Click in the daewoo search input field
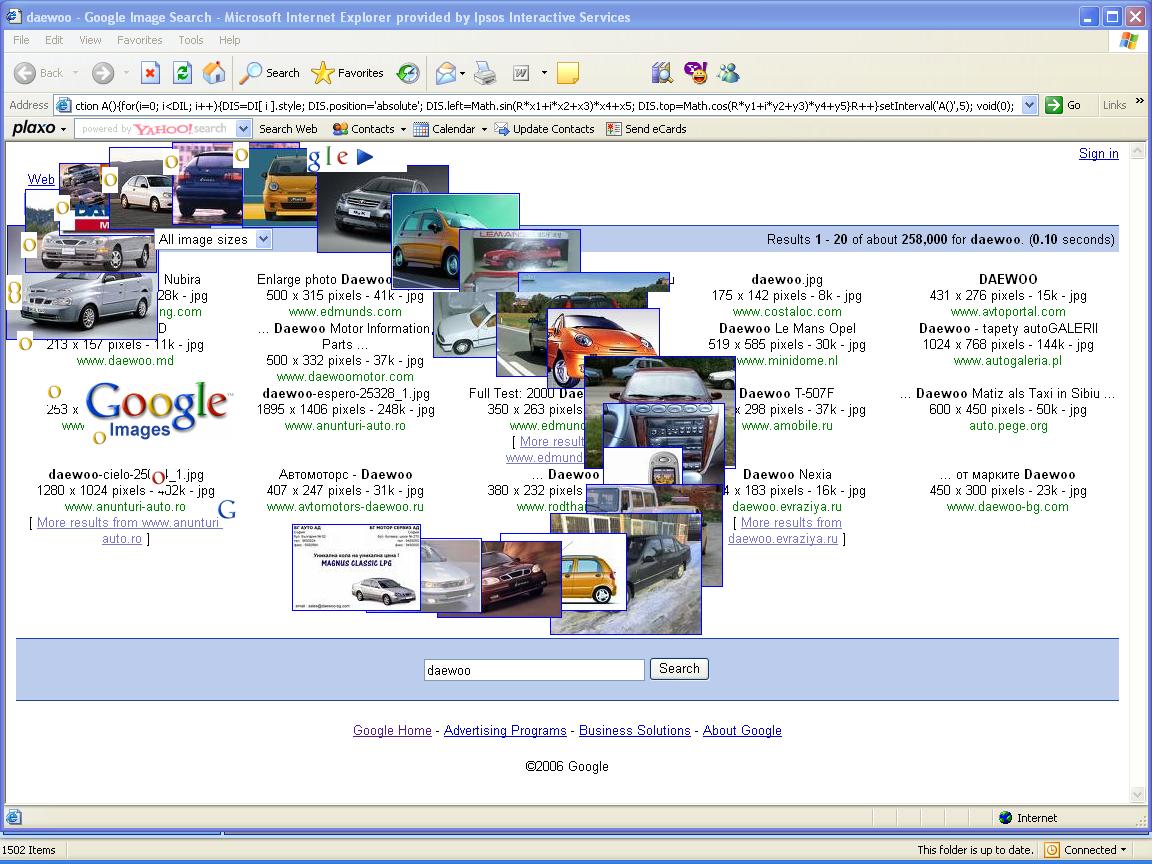Screen dimensions: 1152x864 coord(534,669)
